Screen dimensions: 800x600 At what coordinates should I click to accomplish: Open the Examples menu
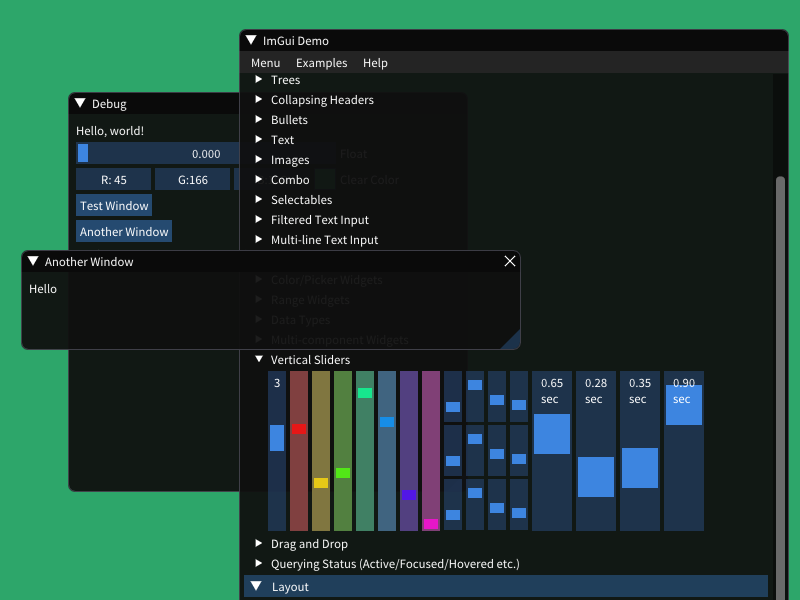pyautogui.click(x=321, y=63)
